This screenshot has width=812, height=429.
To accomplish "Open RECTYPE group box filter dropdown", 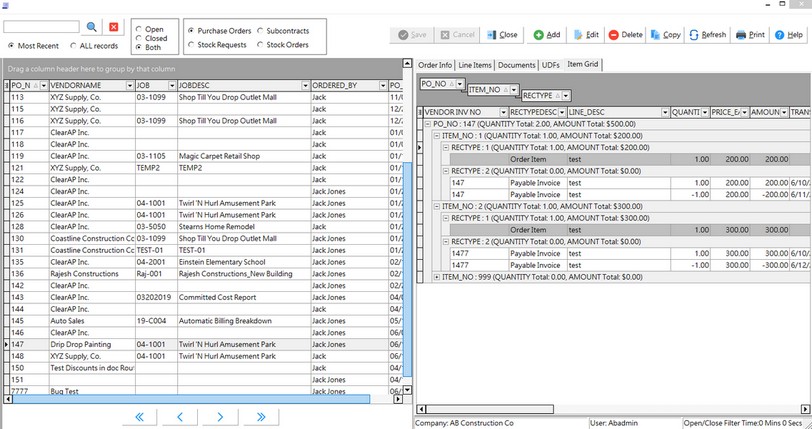I will (566, 96).
